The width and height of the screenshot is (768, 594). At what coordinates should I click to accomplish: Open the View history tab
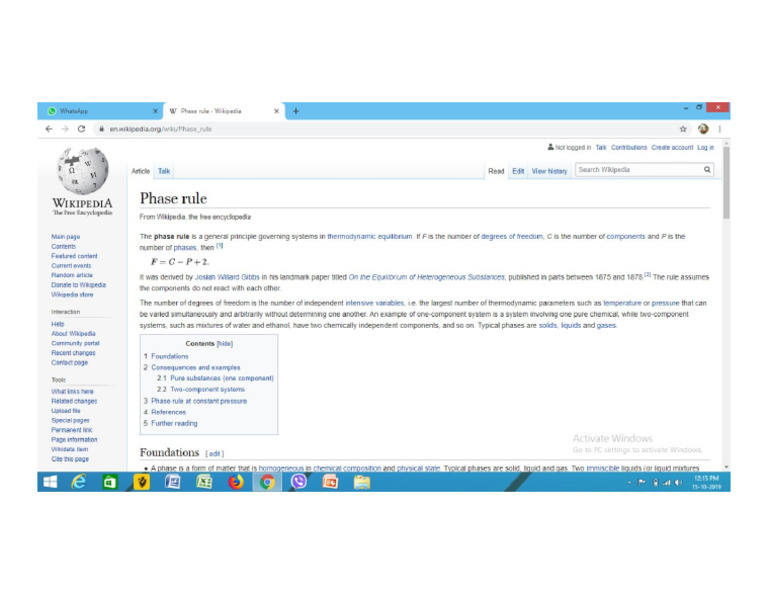click(549, 171)
